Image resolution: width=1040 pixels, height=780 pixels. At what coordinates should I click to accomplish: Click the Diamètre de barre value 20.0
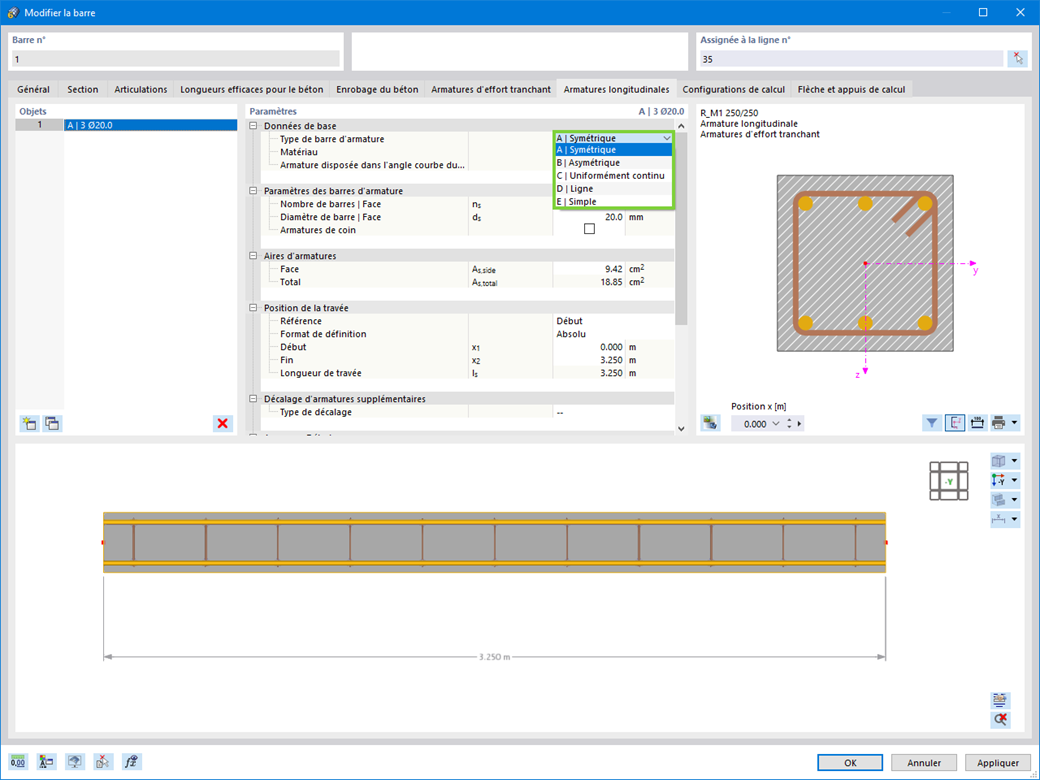589,217
